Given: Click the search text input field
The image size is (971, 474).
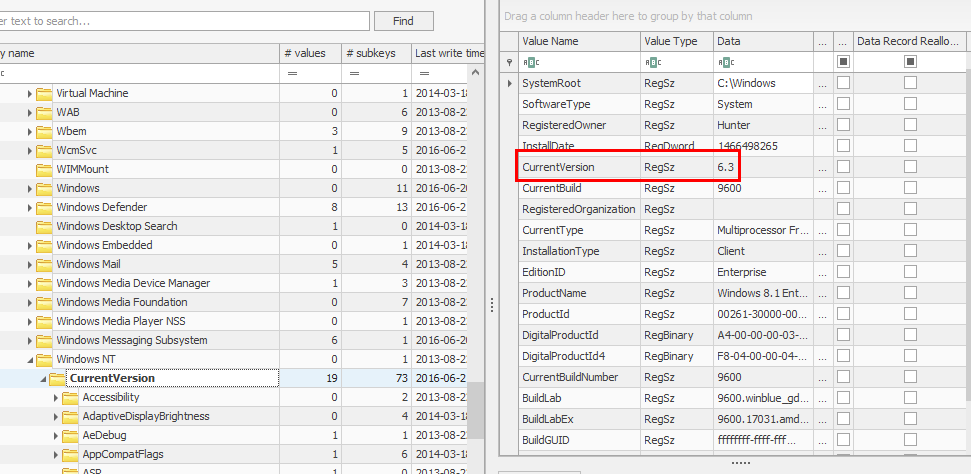Looking at the screenshot, I should 180,21.
